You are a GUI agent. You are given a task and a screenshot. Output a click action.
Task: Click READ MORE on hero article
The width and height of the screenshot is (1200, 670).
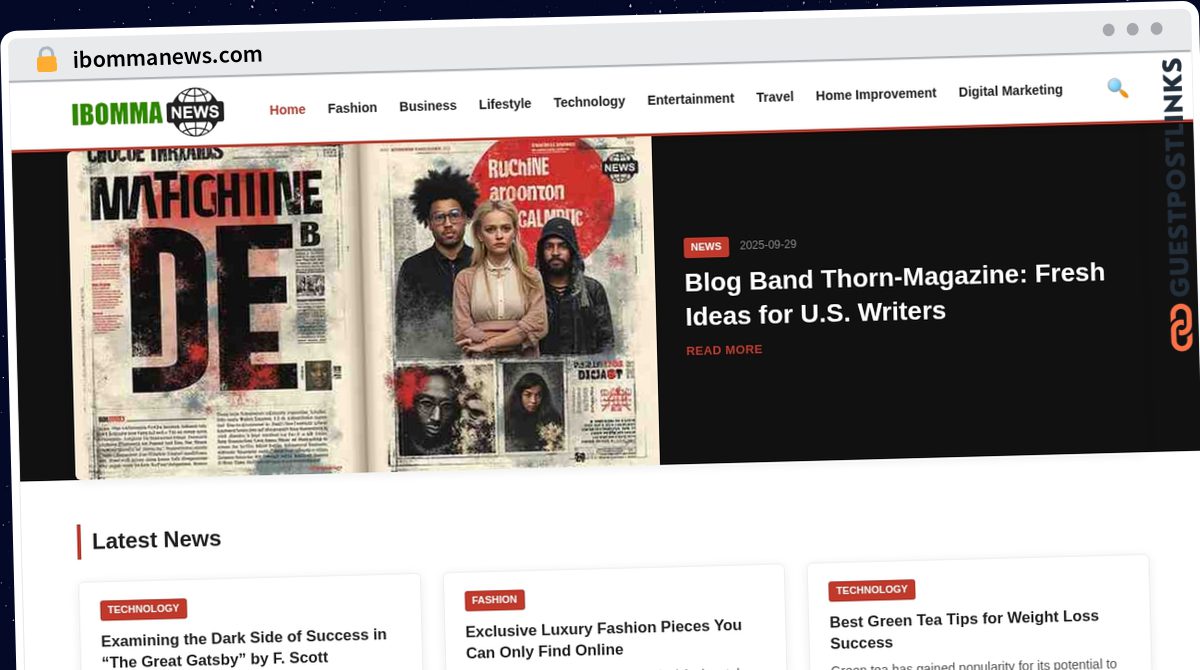pyautogui.click(x=724, y=350)
